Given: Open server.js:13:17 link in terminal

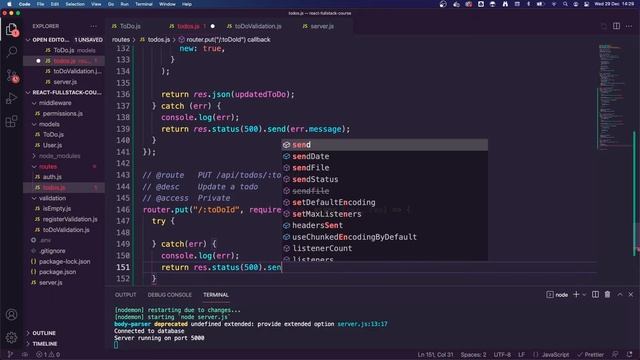Looking at the screenshot, I should (362, 324).
